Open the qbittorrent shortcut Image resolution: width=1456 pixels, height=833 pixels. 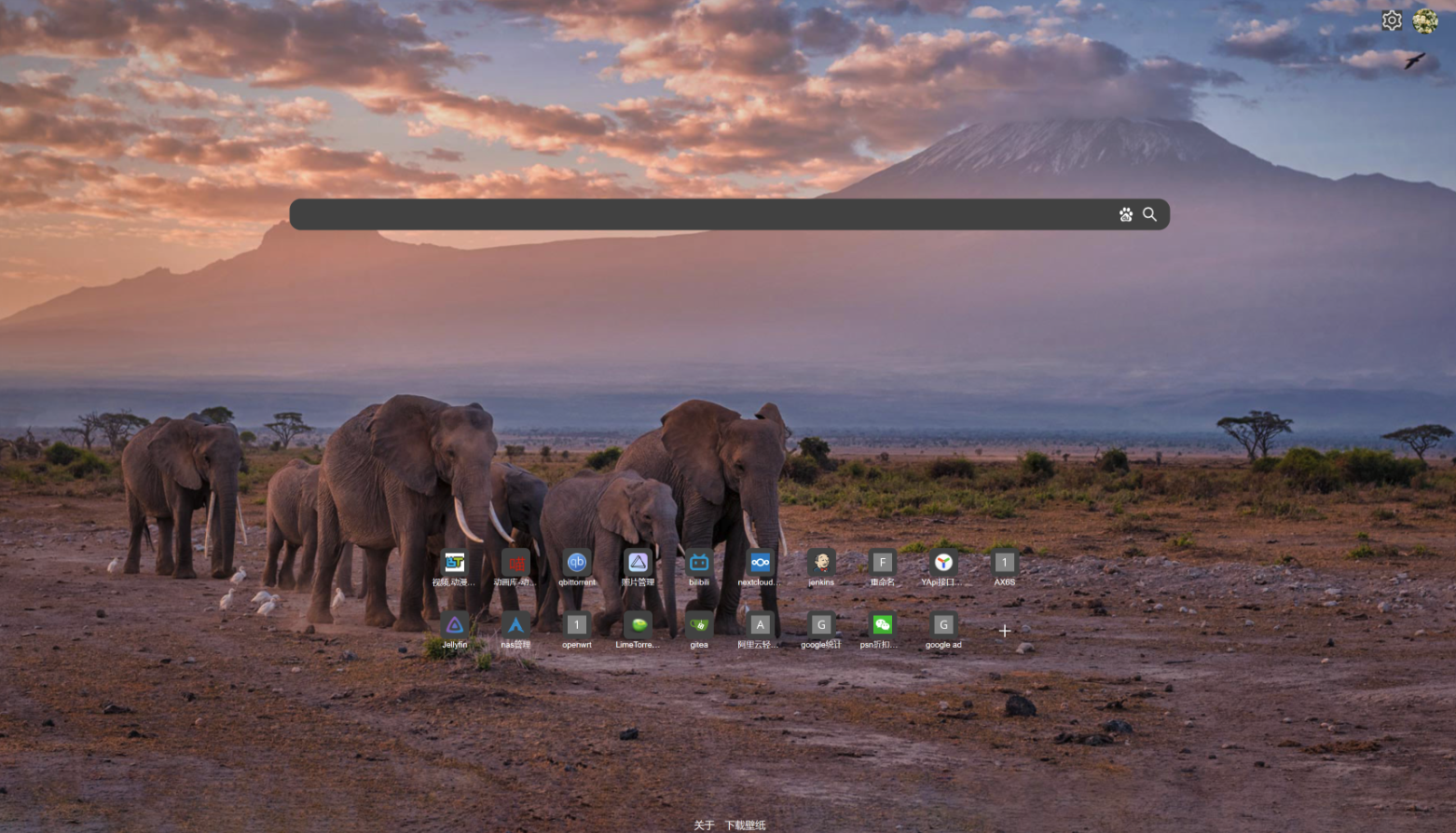(577, 563)
